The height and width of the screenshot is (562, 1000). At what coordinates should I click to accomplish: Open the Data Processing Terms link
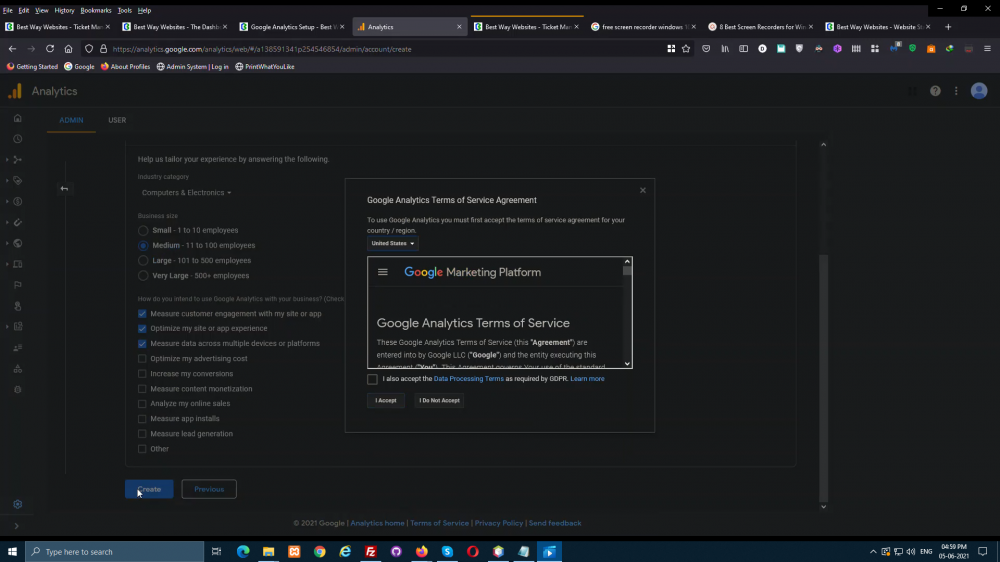[x=469, y=379]
